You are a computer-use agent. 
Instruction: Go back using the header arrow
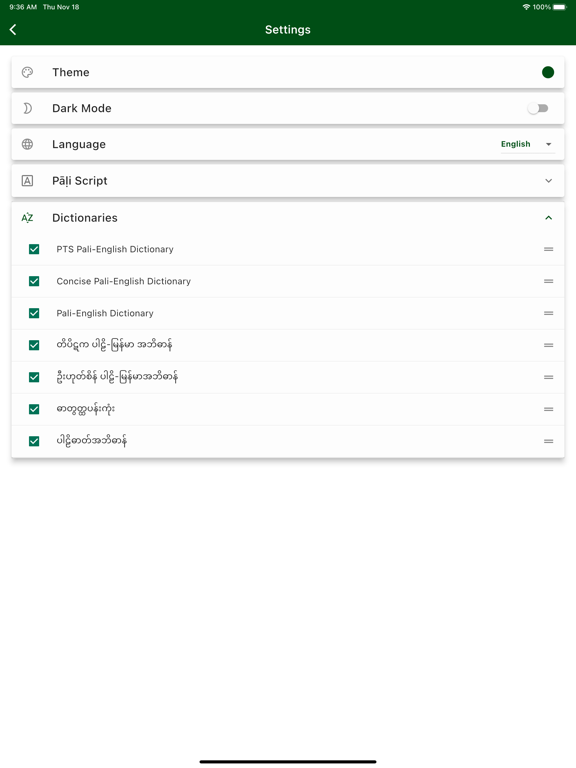pos(13,29)
